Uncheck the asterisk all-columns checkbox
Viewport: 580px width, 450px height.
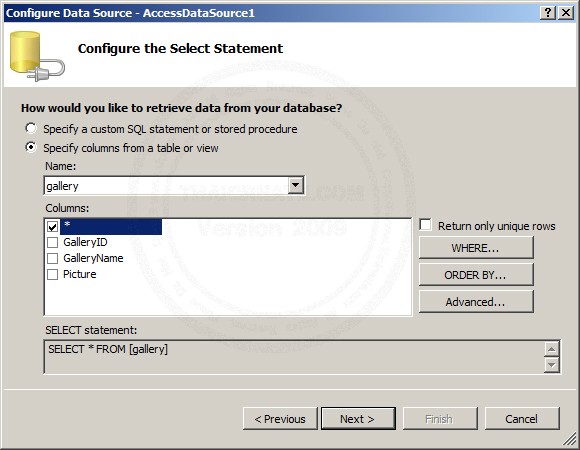coord(53,226)
